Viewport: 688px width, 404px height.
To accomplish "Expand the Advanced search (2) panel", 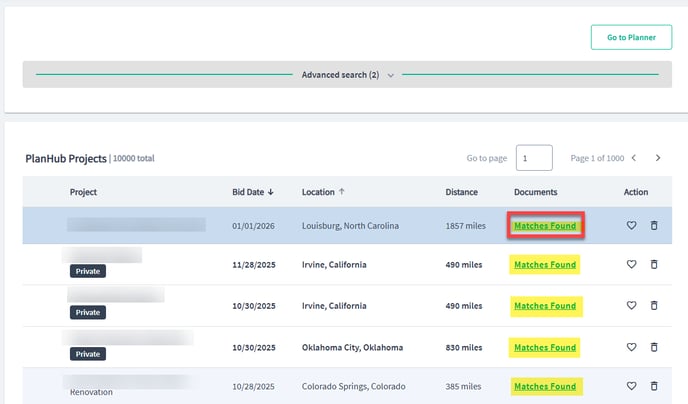I will (347, 75).
